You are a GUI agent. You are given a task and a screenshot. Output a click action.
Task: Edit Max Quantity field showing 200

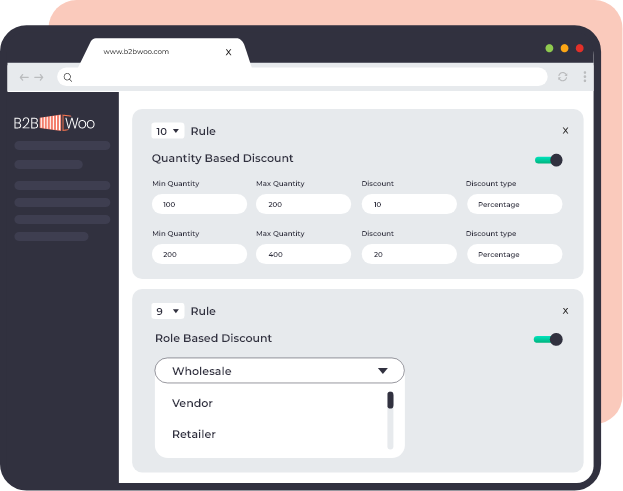pos(304,204)
